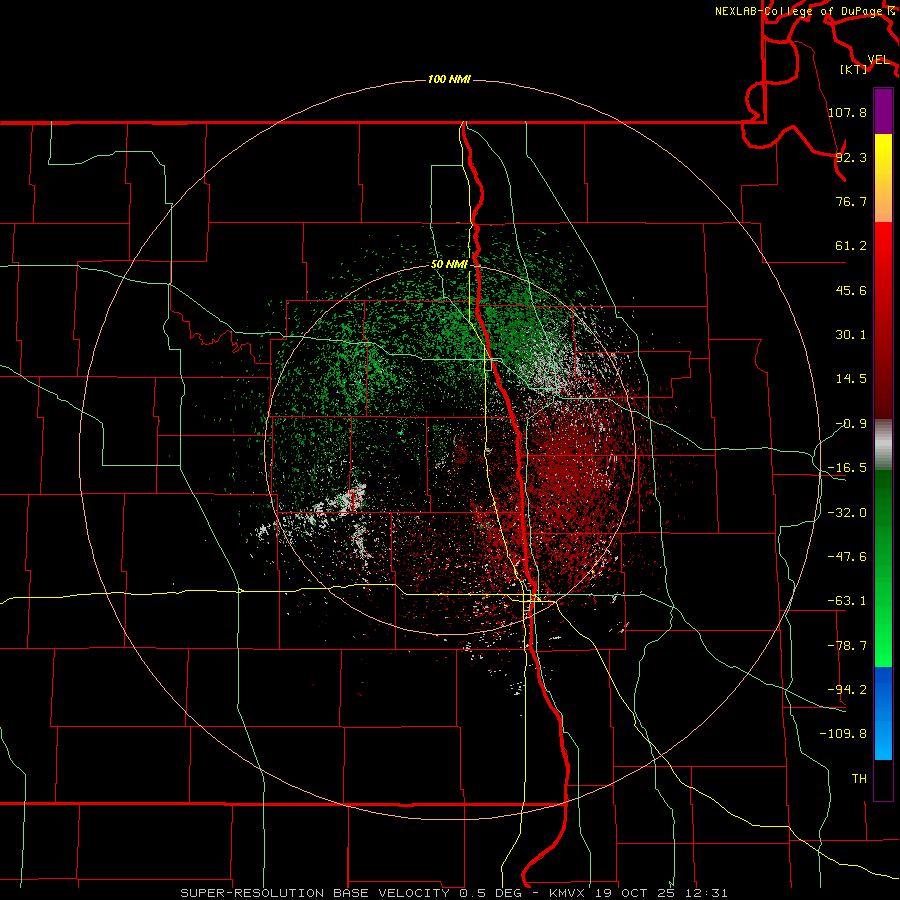Select the -47.6 velocity scale value
Image resolution: width=900 pixels, height=900 pixels.
[x=847, y=557]
